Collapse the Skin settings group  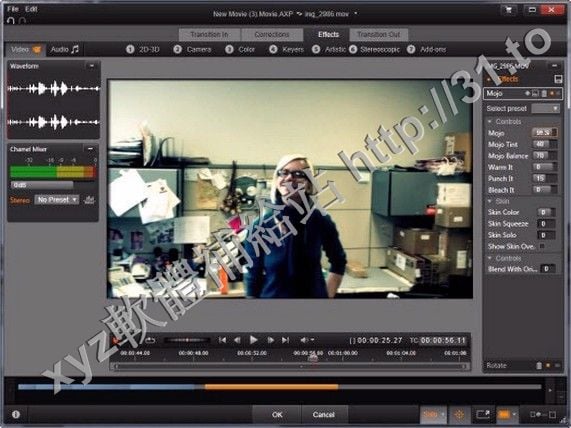pos(490,201)
